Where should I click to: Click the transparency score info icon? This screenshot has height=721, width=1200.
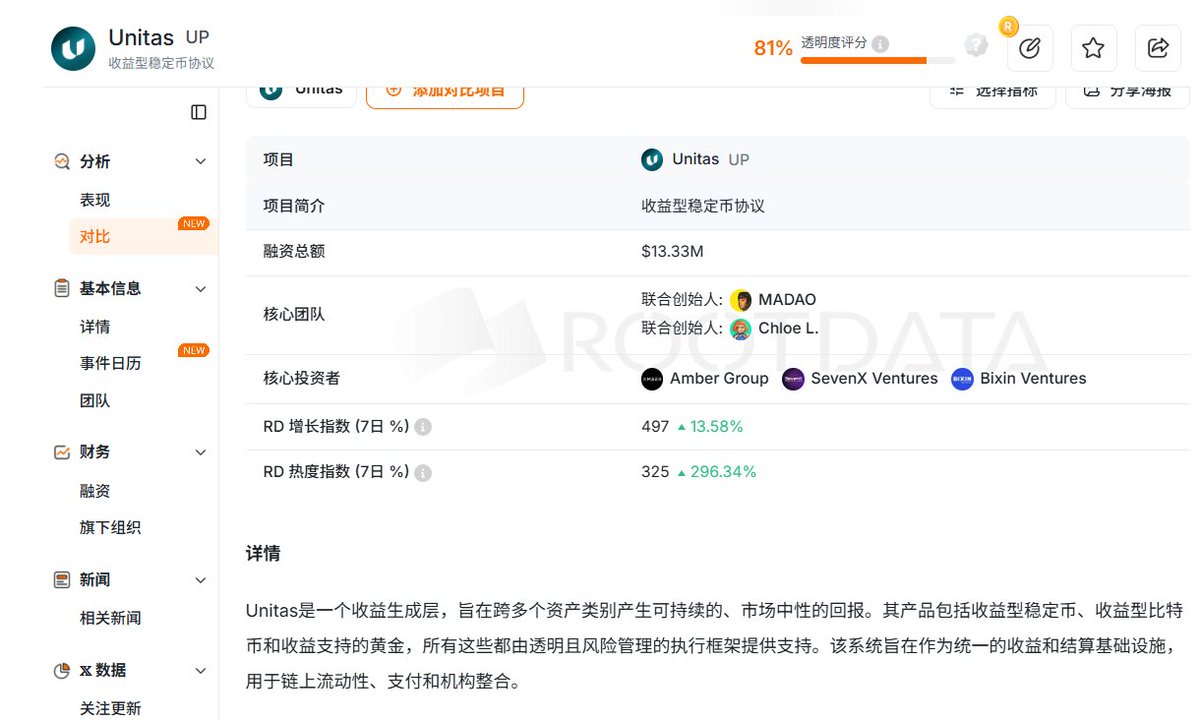[x=880, y=44]
